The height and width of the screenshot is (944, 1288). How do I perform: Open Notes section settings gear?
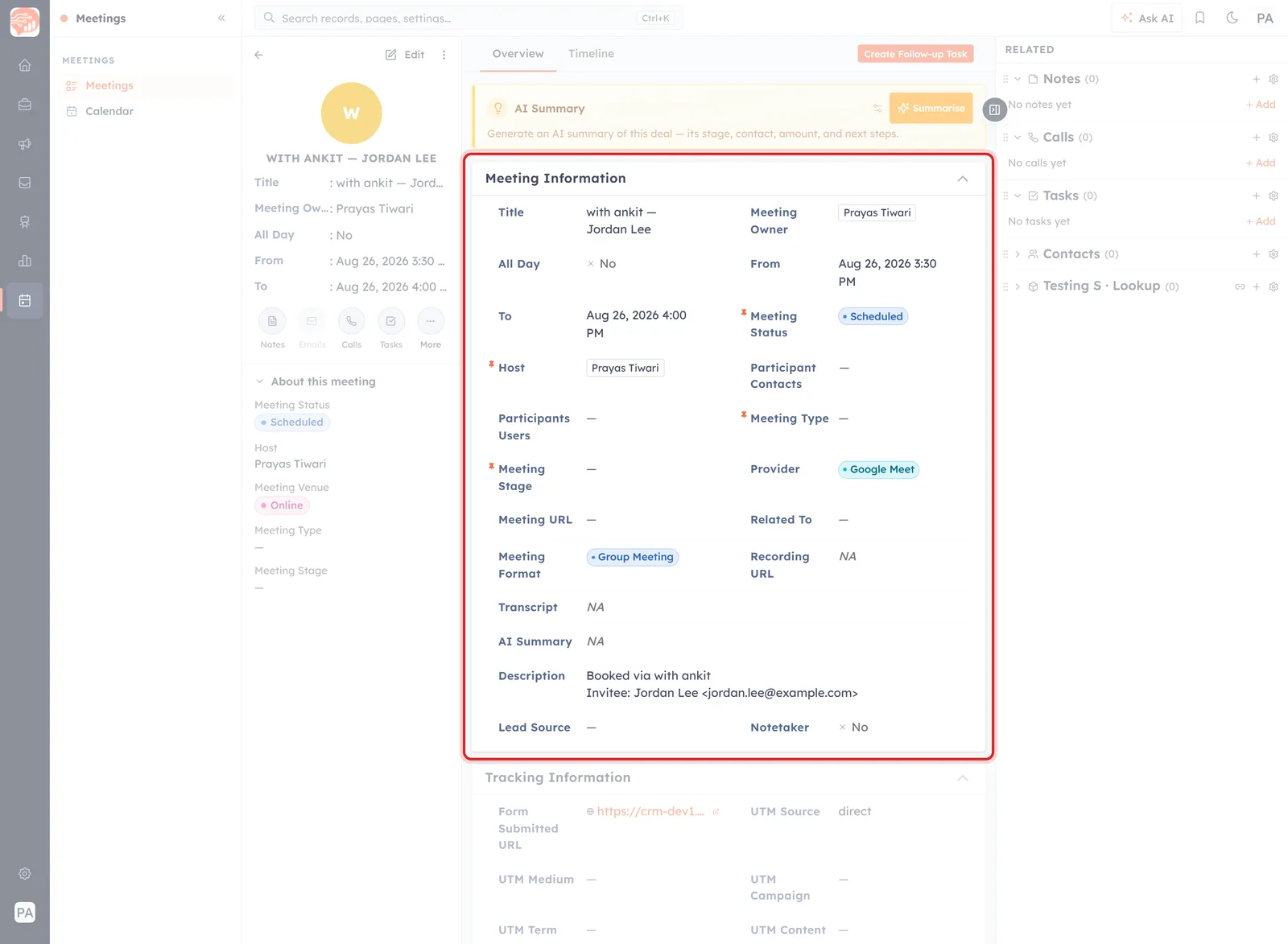click(1274, 79)
